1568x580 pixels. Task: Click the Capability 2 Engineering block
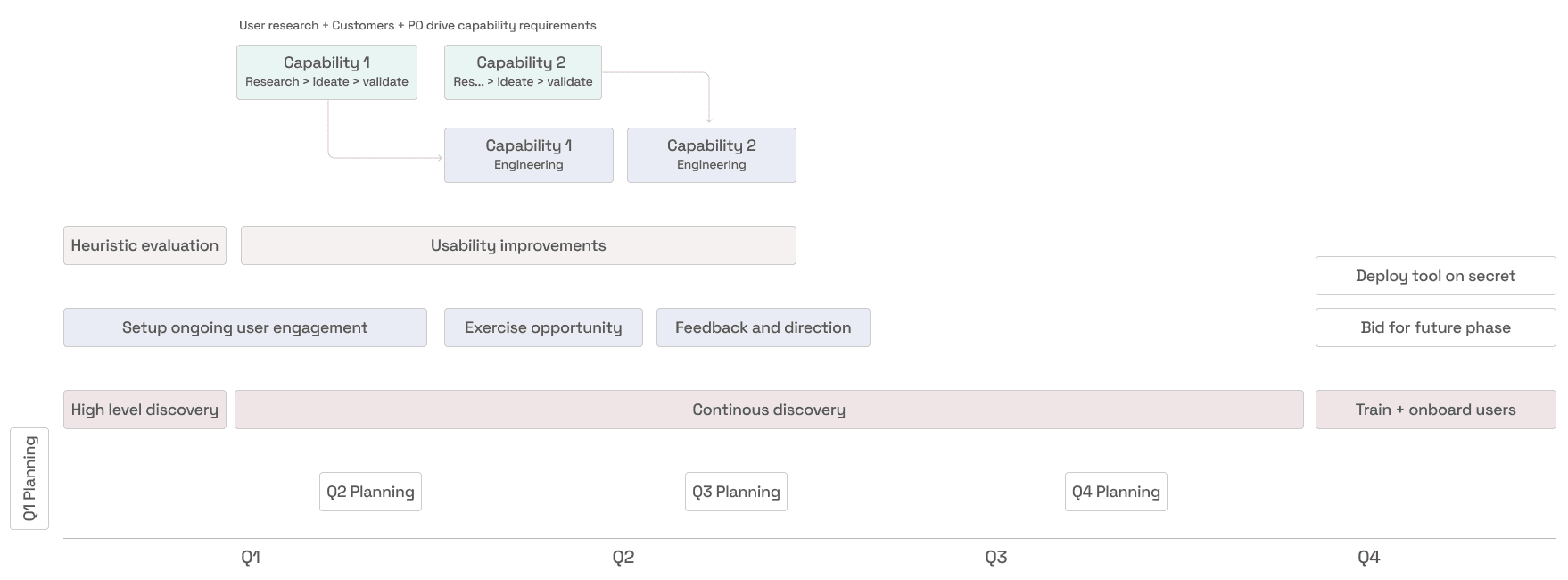711,155
